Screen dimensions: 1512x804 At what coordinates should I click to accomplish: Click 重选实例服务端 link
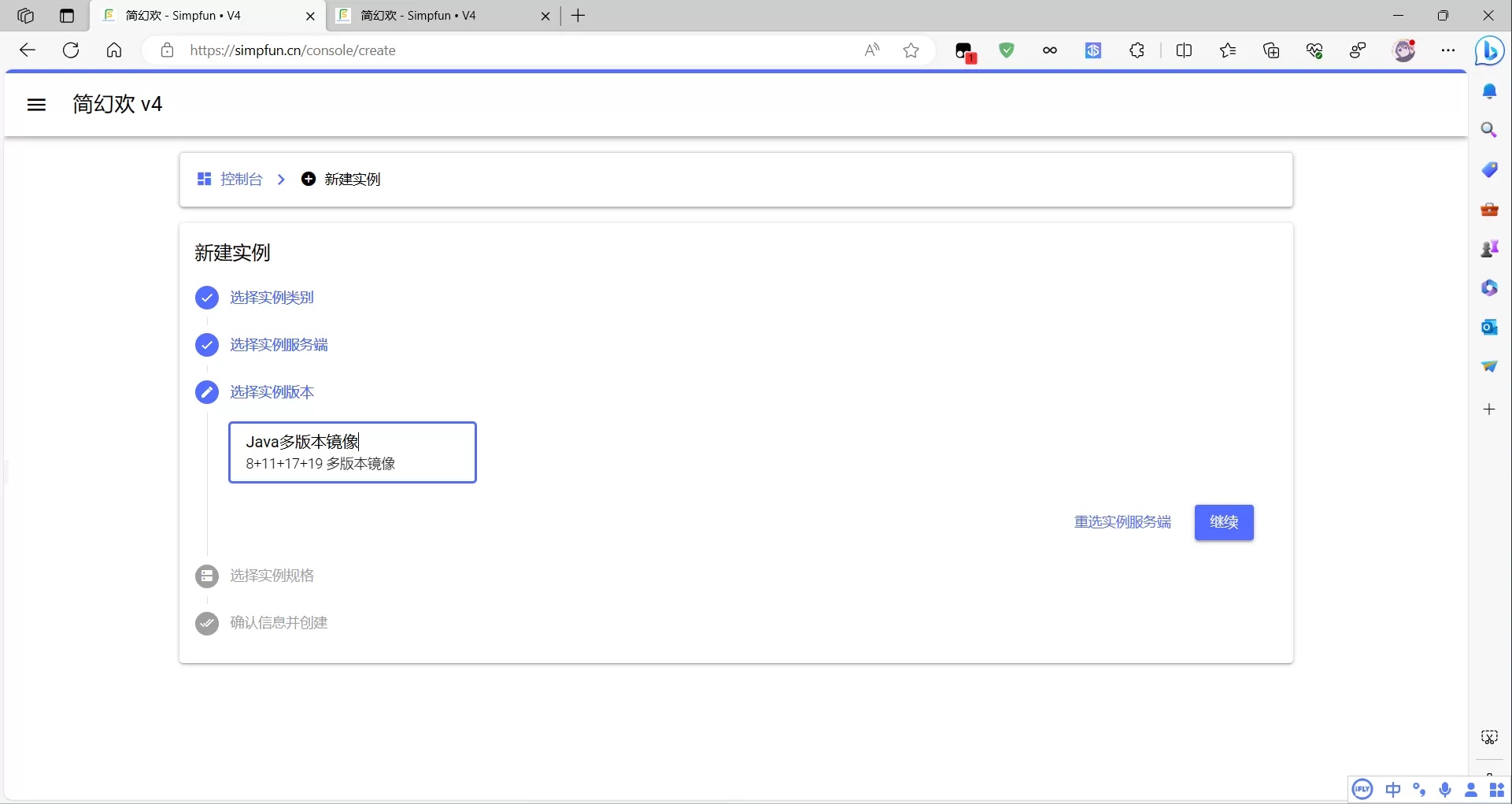[1122, 522]
